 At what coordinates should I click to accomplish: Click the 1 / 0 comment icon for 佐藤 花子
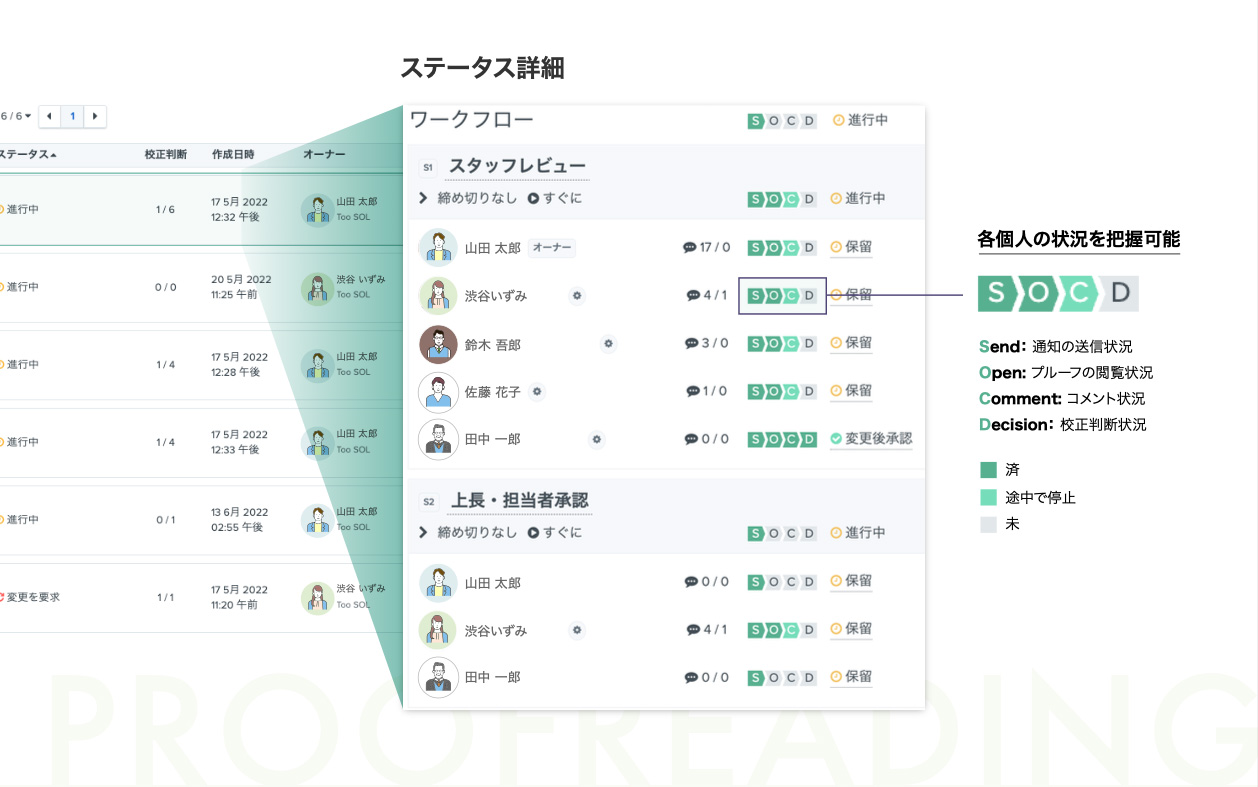coord(692,391)
